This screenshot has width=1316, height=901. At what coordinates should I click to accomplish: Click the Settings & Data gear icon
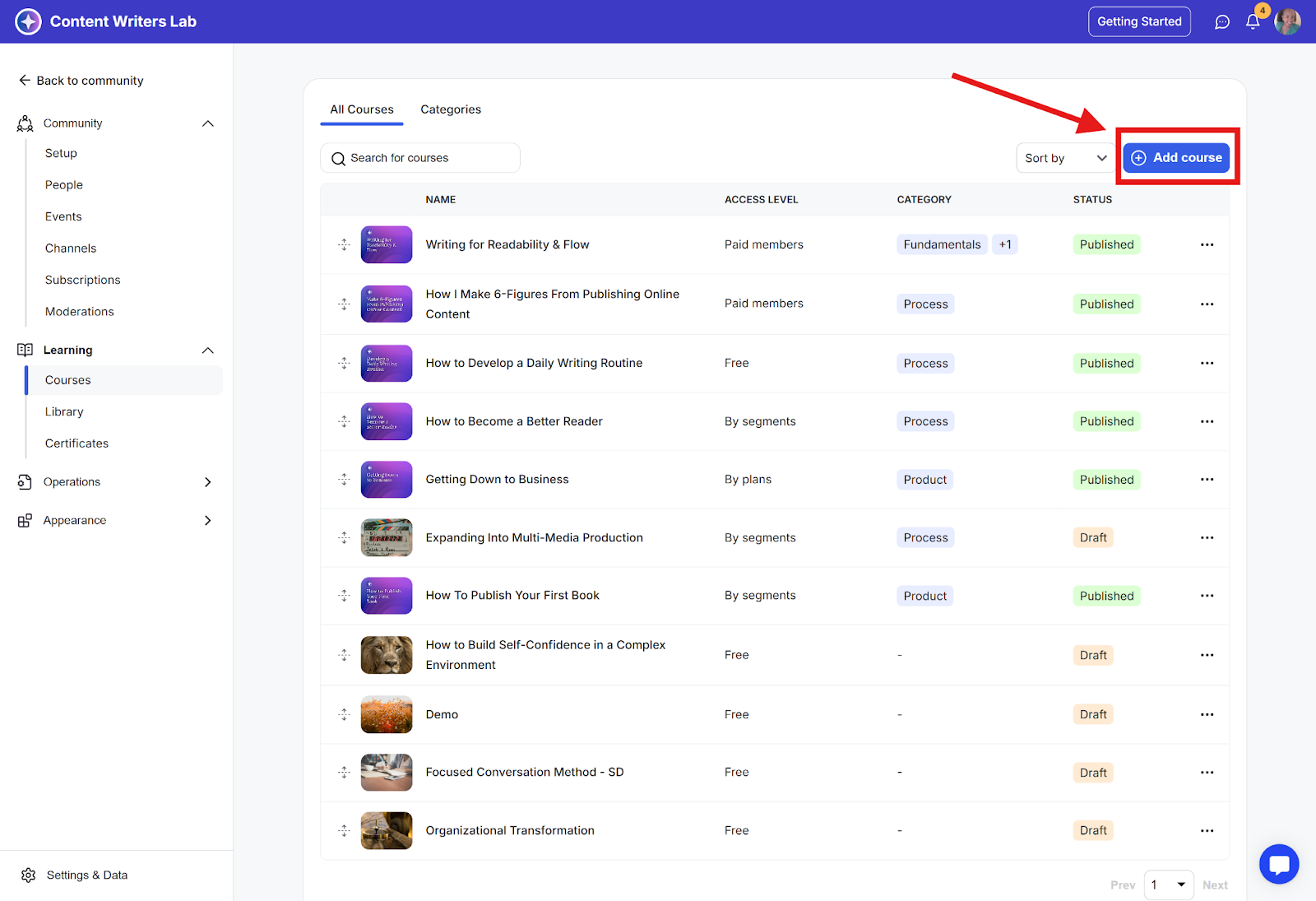[x=29, y=875]
